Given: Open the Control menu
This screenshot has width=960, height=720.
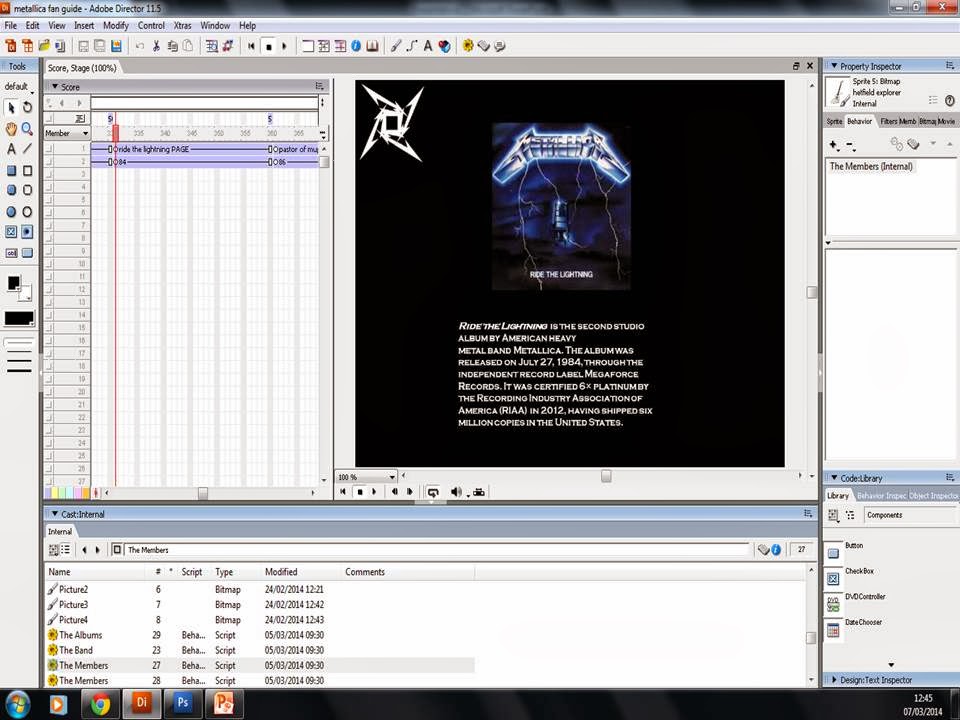Looking at the screenshot, I should pos(151,26).
